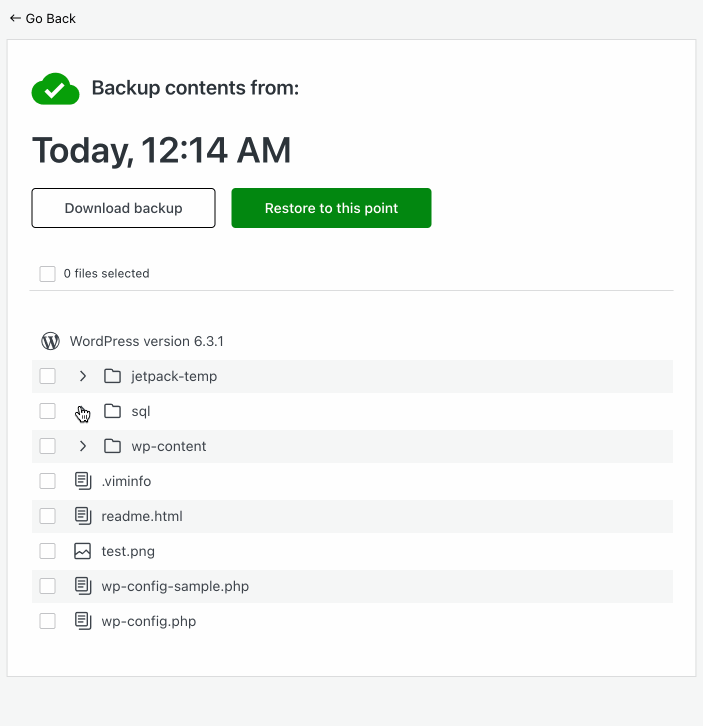Expand the sql folder arrow

click(83, 411)
